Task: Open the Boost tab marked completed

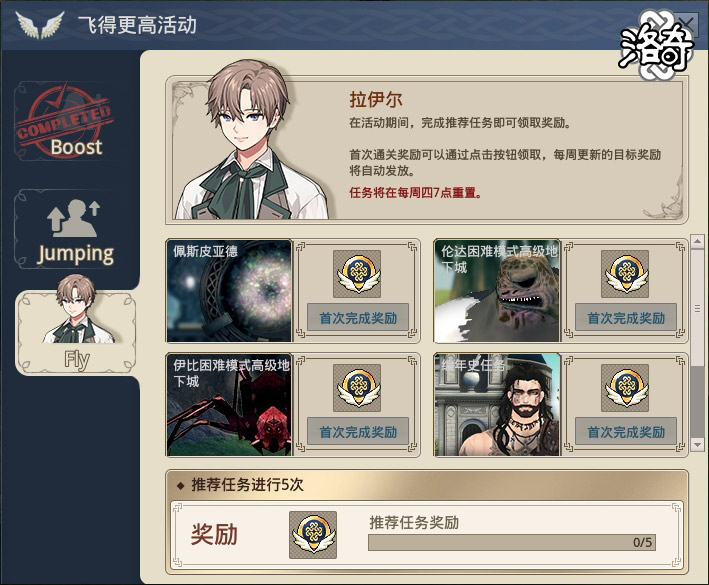Action: [63, 122]
